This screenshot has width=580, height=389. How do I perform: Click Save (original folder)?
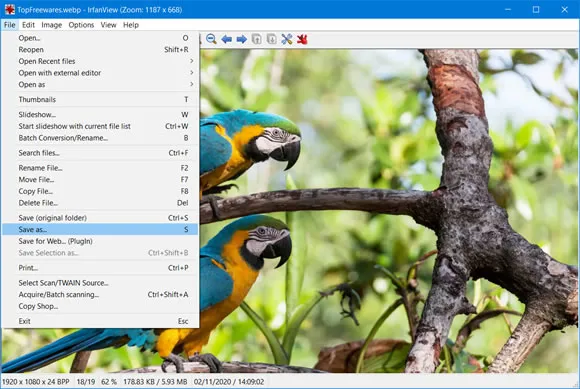(100, 218)
